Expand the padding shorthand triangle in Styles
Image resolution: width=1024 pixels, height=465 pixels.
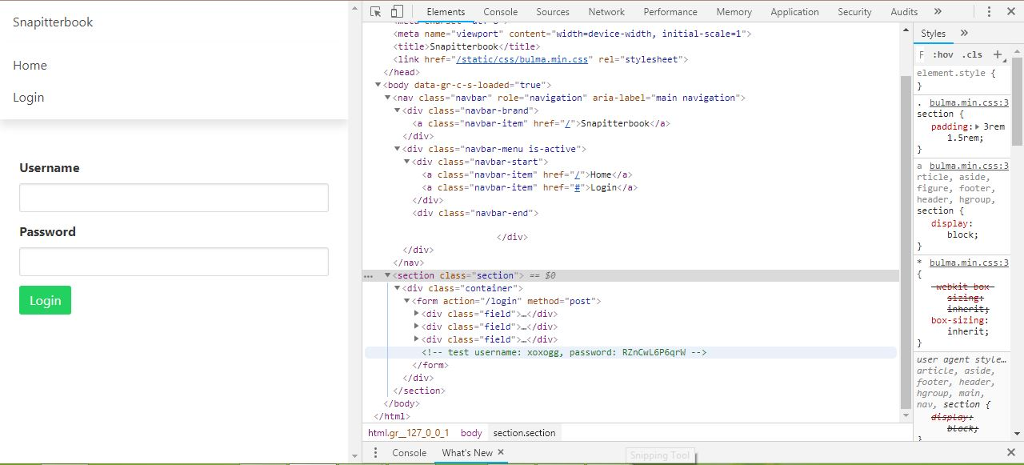click(x=978, y=127)
